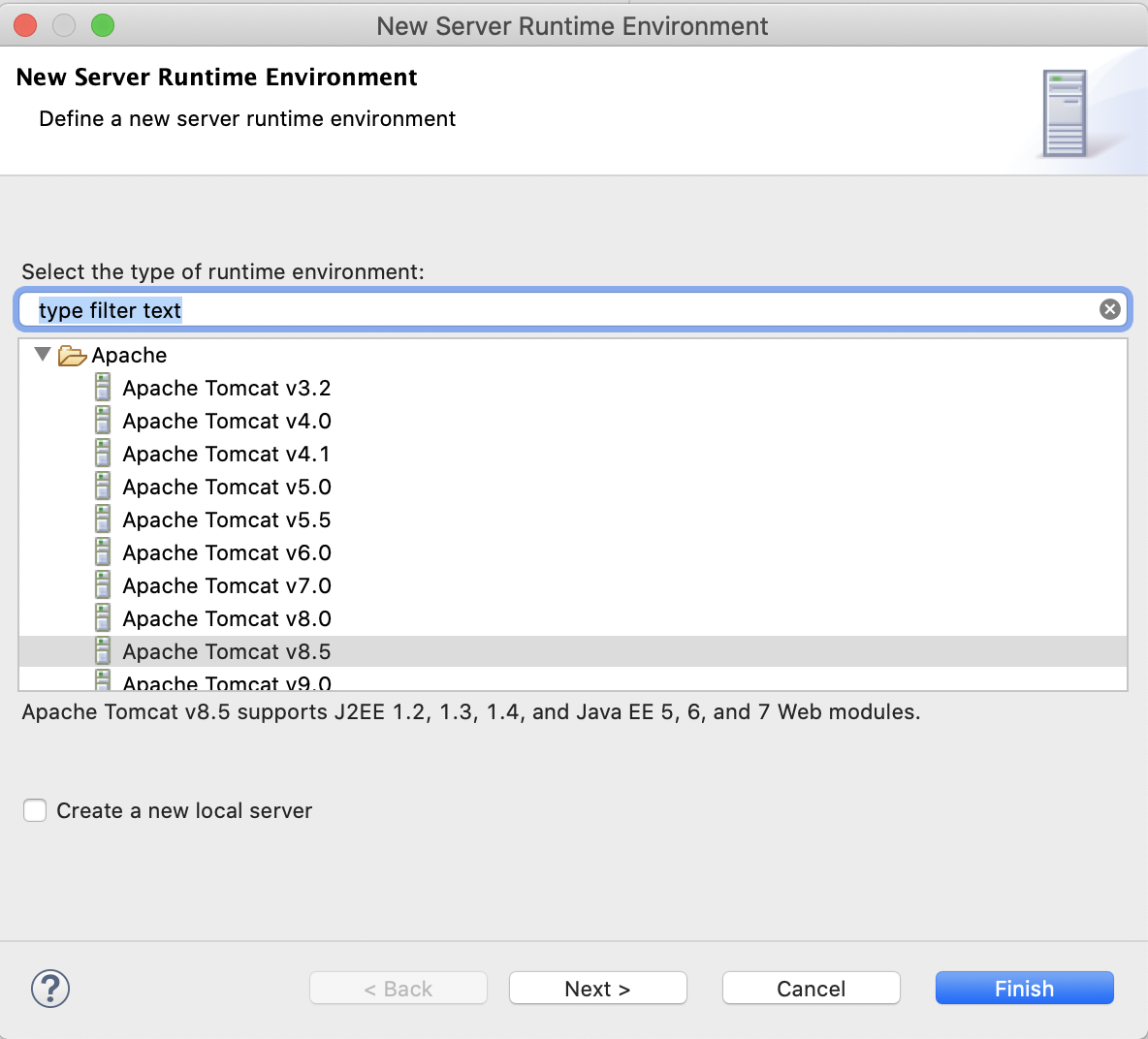This screenshot has height=1039, width=1148.
Task: Select Apache Tomcat v4.1 runtime
Action: 226,454
